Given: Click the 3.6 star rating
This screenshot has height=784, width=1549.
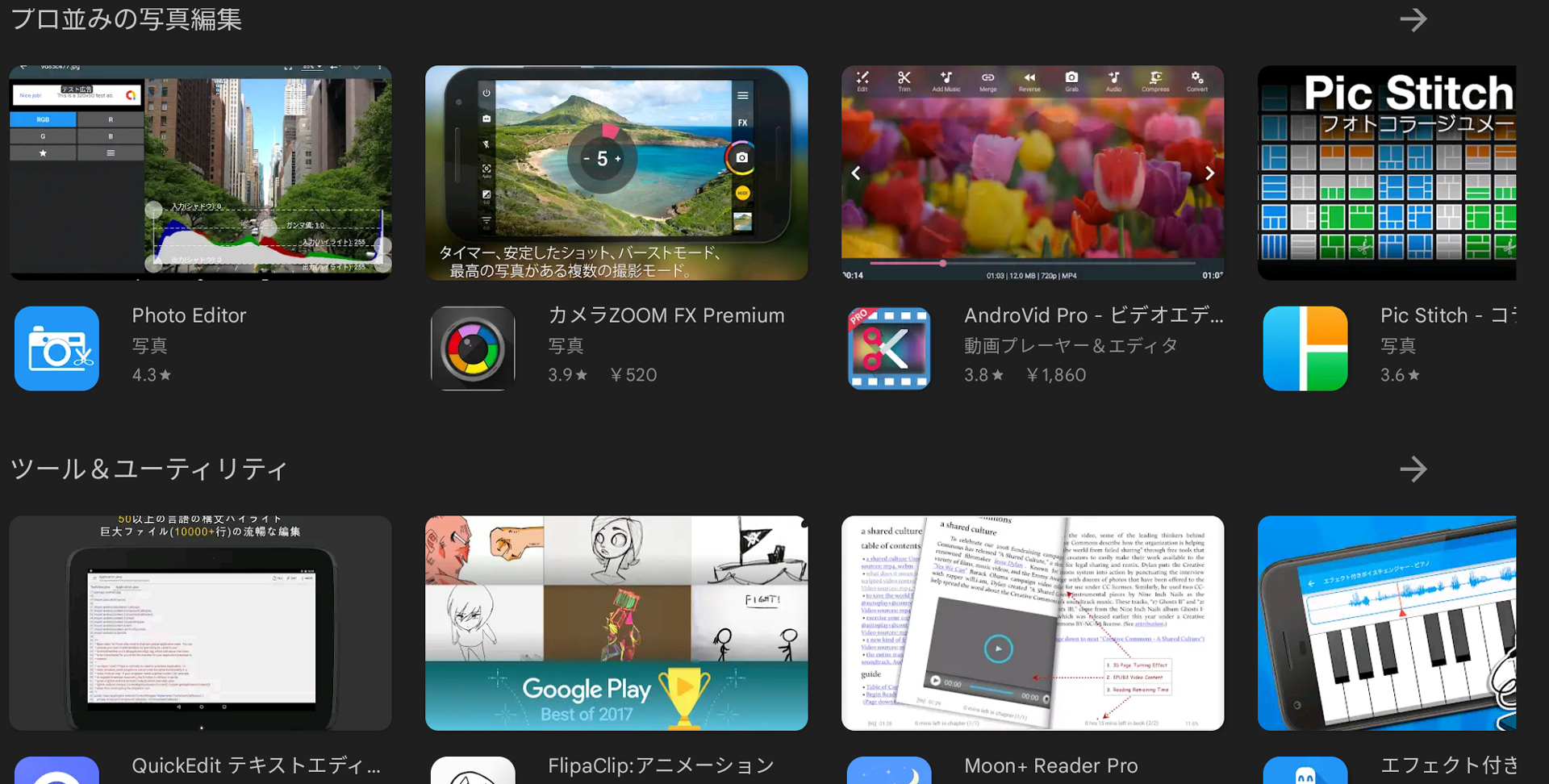Looking at the screenshot, I should (x=1401, y=375).
